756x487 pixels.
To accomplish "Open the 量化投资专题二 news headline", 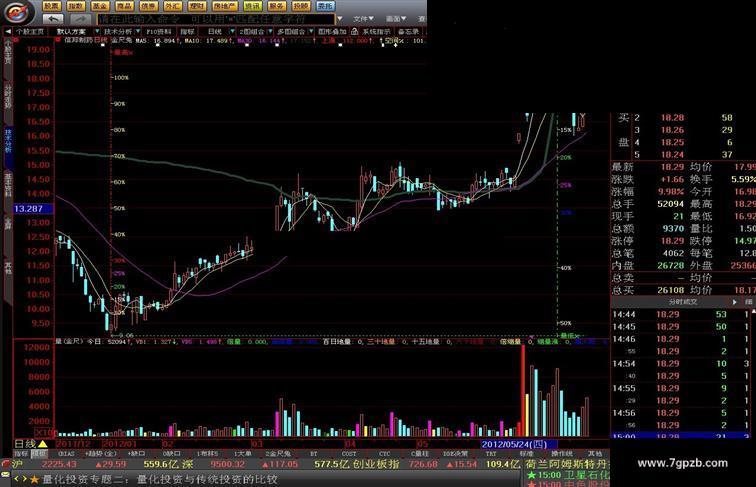I will click(x=160, y=480).
